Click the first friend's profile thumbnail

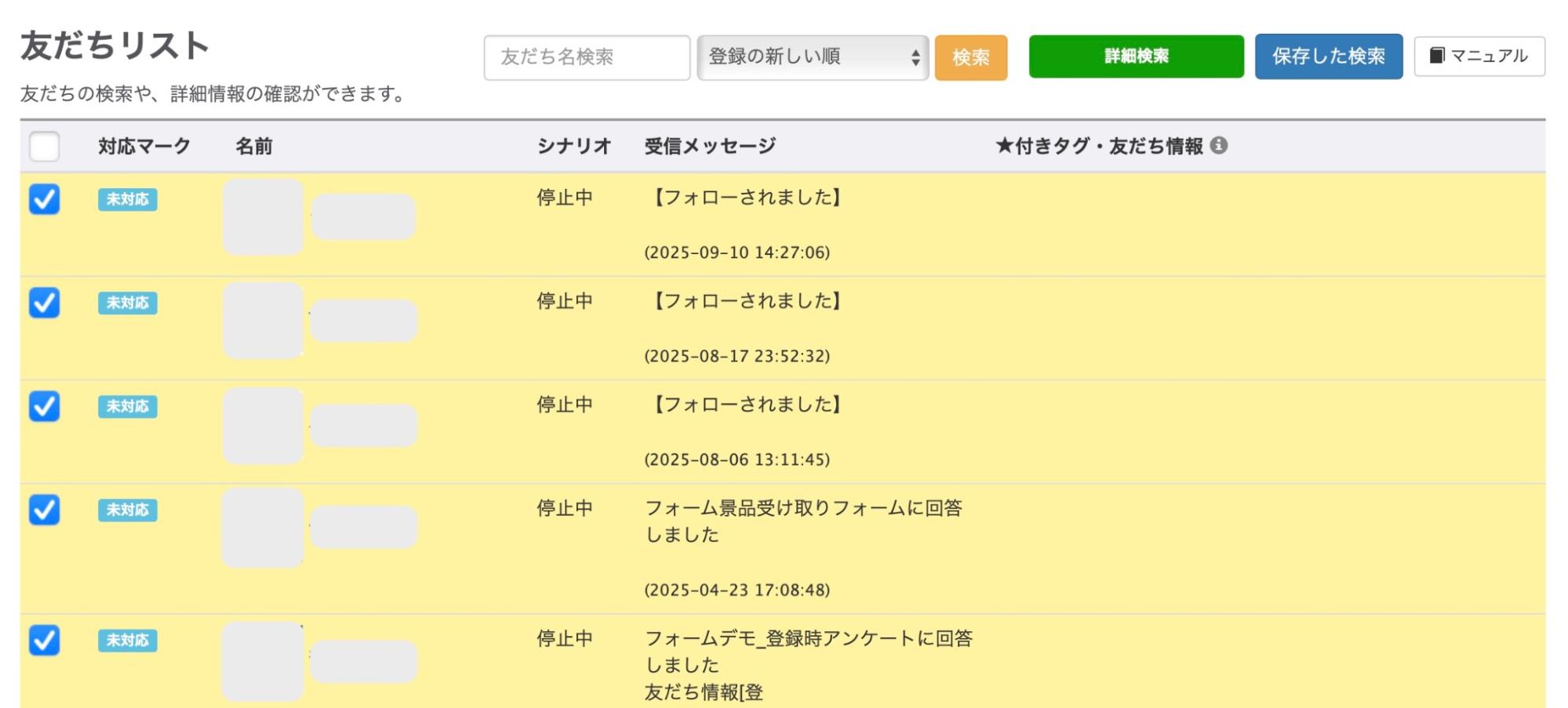pos(262,217)
